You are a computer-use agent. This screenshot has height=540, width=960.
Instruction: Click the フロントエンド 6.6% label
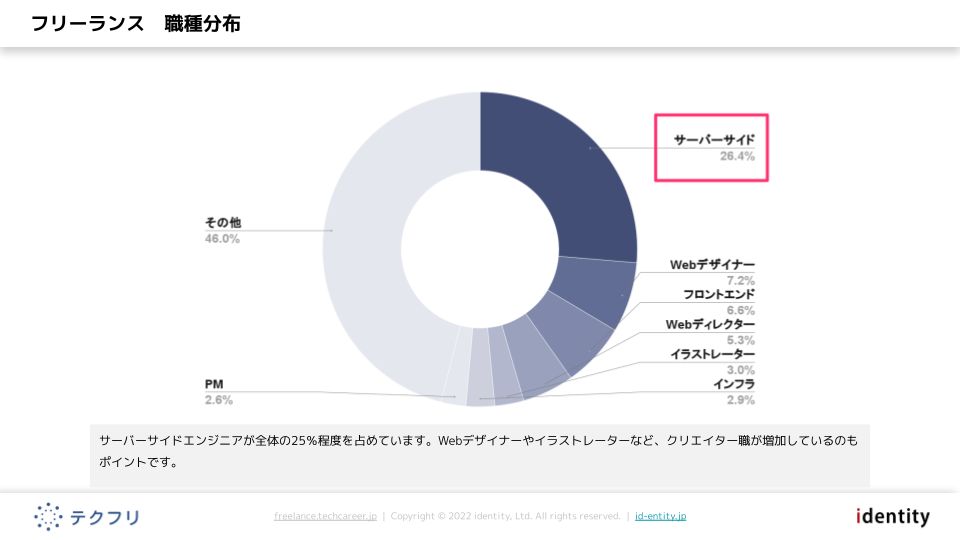pos(719,302)
